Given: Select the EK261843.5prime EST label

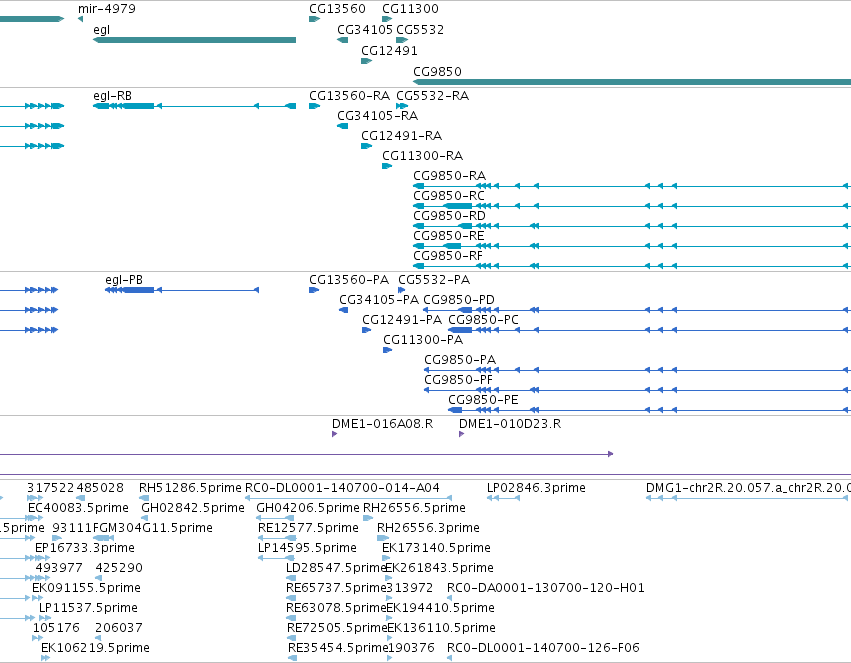Looking at the screenshot, I should pos(440,569).
